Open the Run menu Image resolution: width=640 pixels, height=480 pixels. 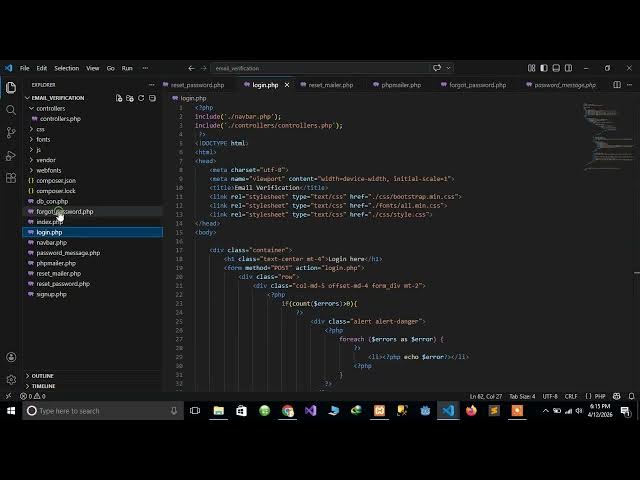click(127, 68)
